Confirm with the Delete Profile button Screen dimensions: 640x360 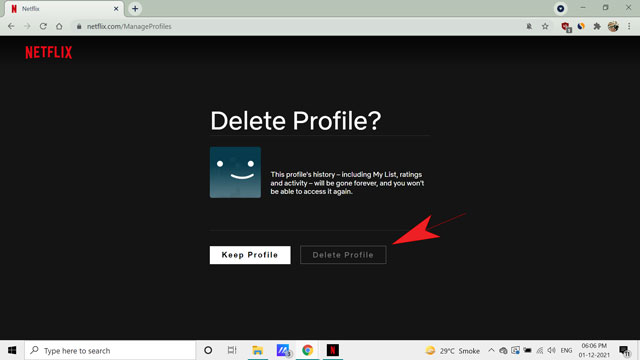coord(343,255)
